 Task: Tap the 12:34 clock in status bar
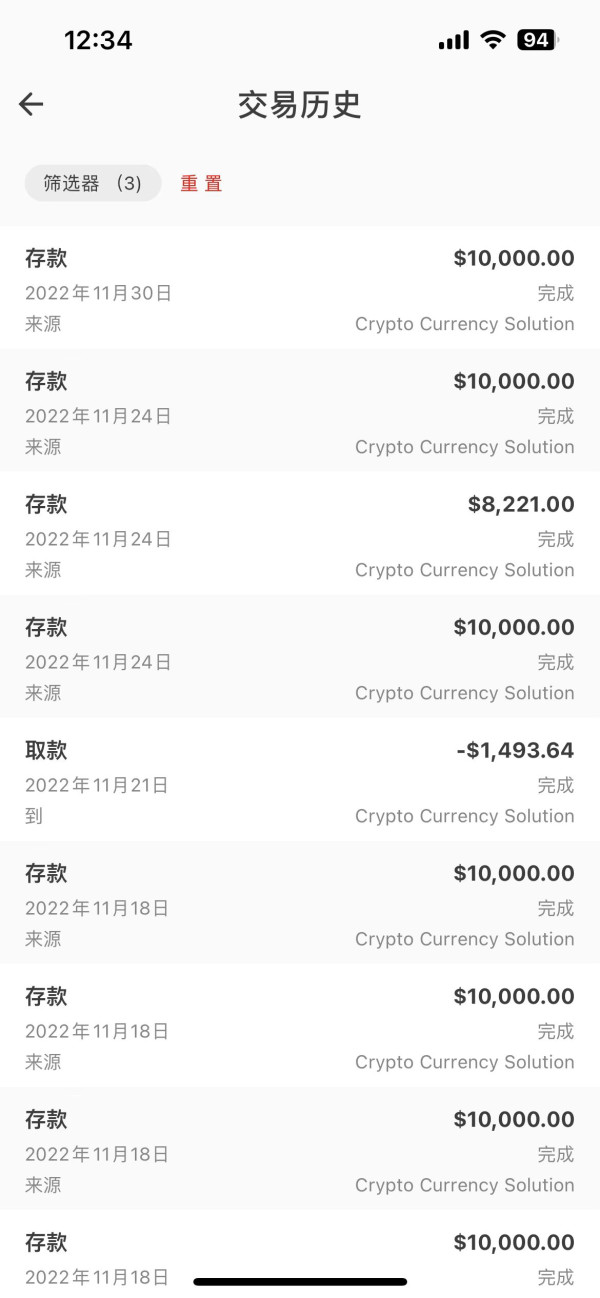[x=98, y=40]
